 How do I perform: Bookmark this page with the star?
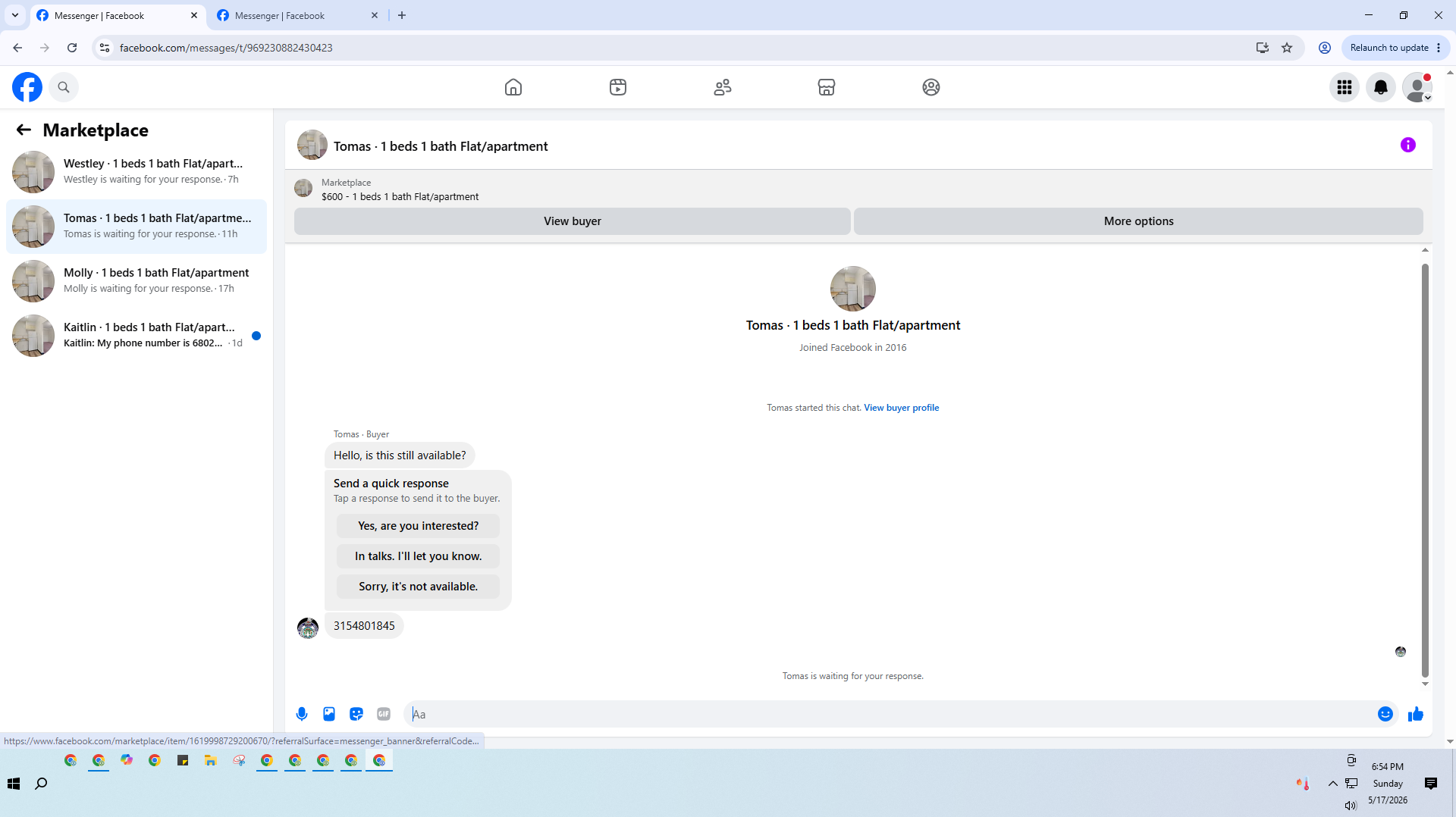click(1287, 48)
